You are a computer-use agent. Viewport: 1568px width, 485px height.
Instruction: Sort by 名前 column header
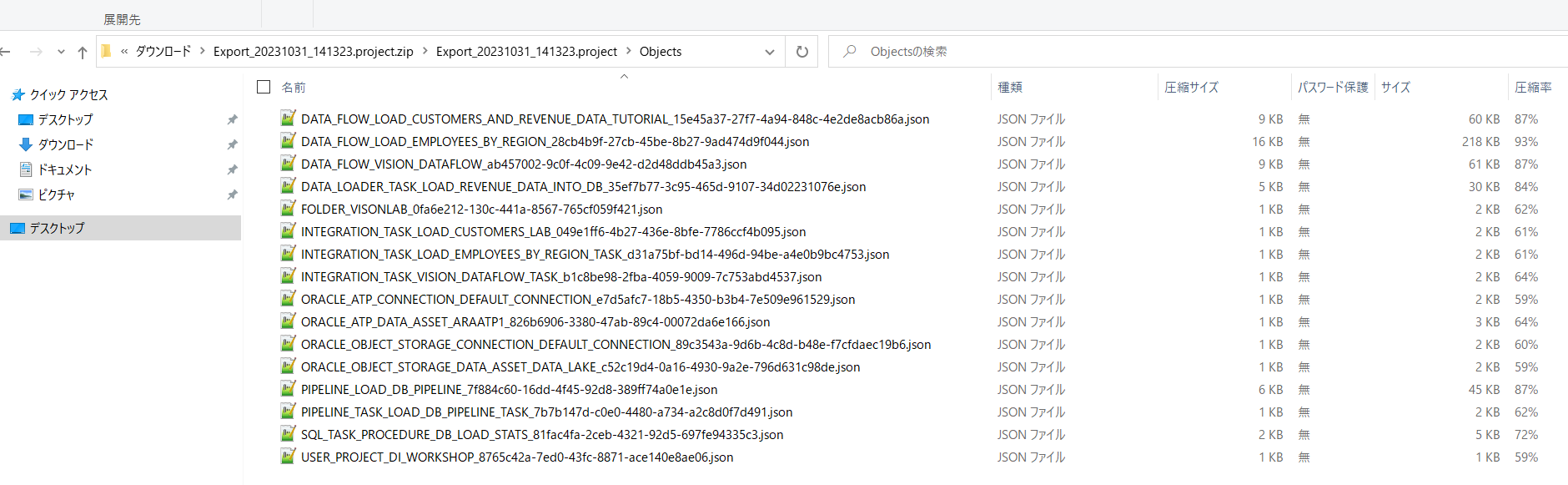pos(294,88)
